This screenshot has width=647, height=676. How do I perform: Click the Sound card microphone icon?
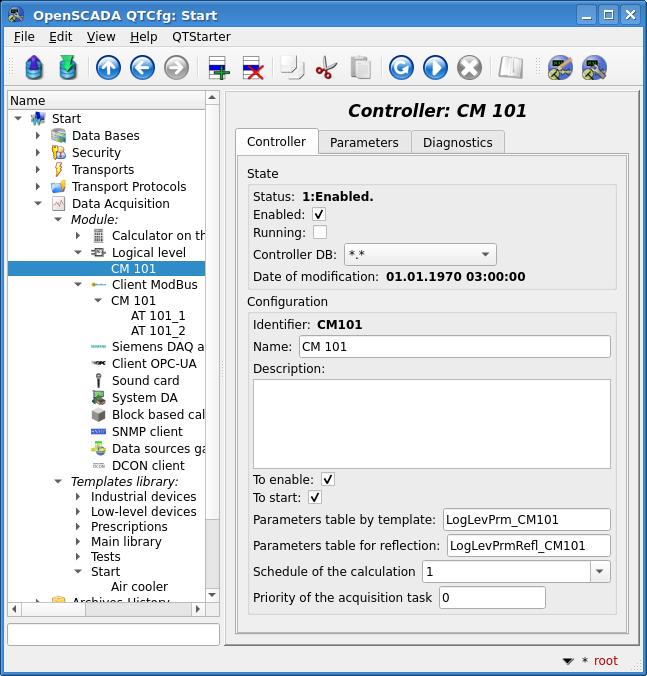(98, 381)
